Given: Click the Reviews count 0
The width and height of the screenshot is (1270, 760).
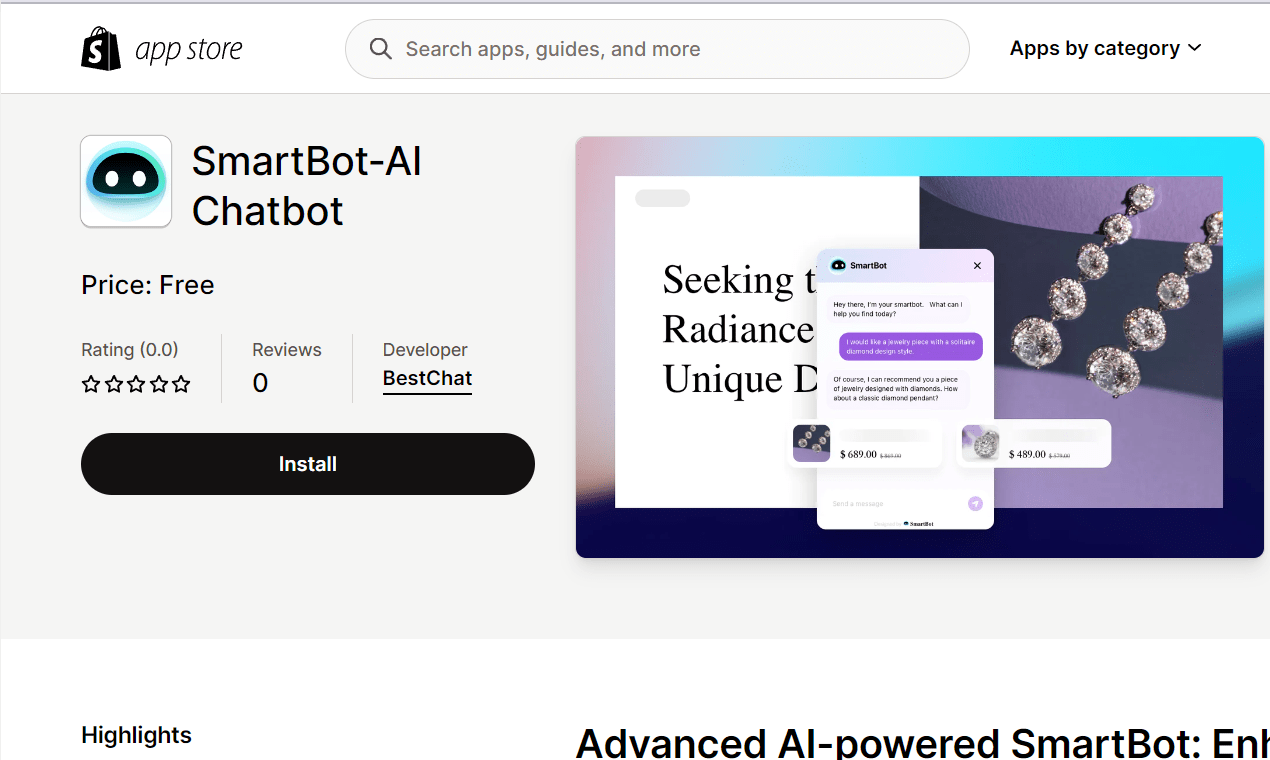Looking at the screenshot, I should click(x=260, y=383).
